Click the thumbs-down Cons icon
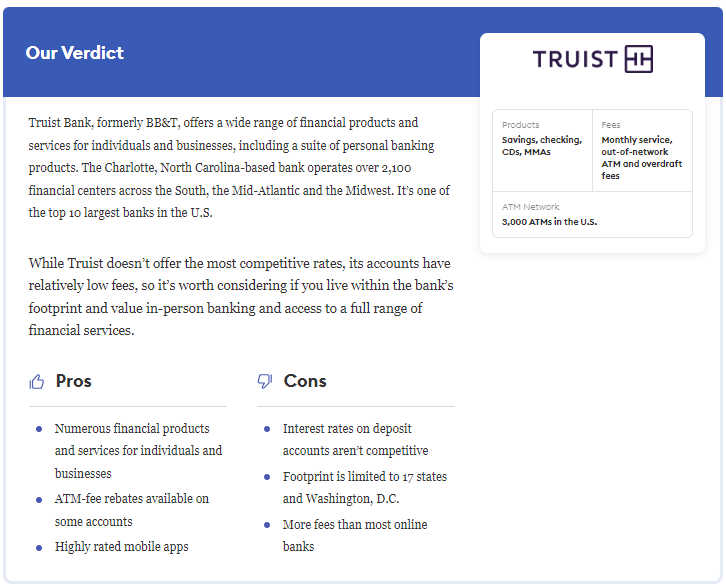 (265, 381)
